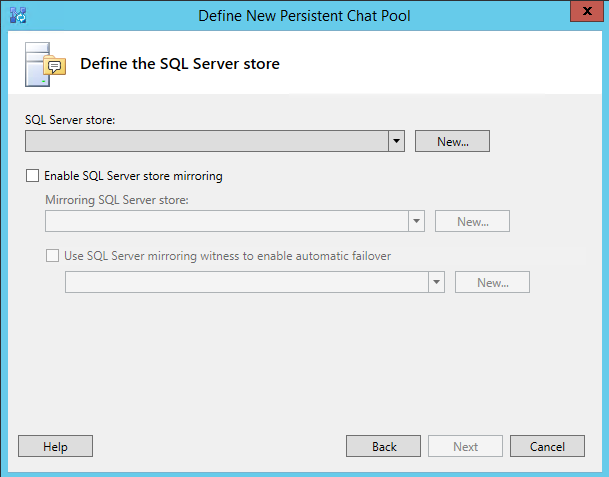Click New beside the mirroring witness field
This screenshot has height=477, width=609.
point(492,282)
